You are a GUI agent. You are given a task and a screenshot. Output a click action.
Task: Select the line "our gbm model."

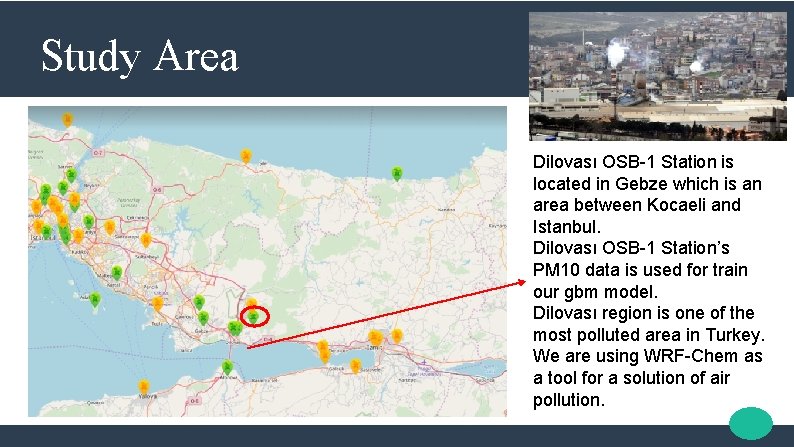click(595, 292)
